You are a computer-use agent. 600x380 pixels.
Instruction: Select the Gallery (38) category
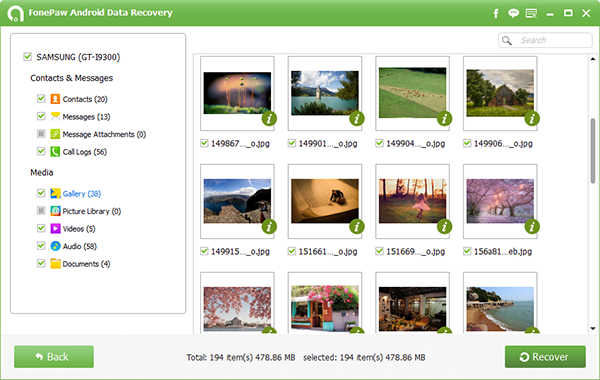(x=82, y=194)
